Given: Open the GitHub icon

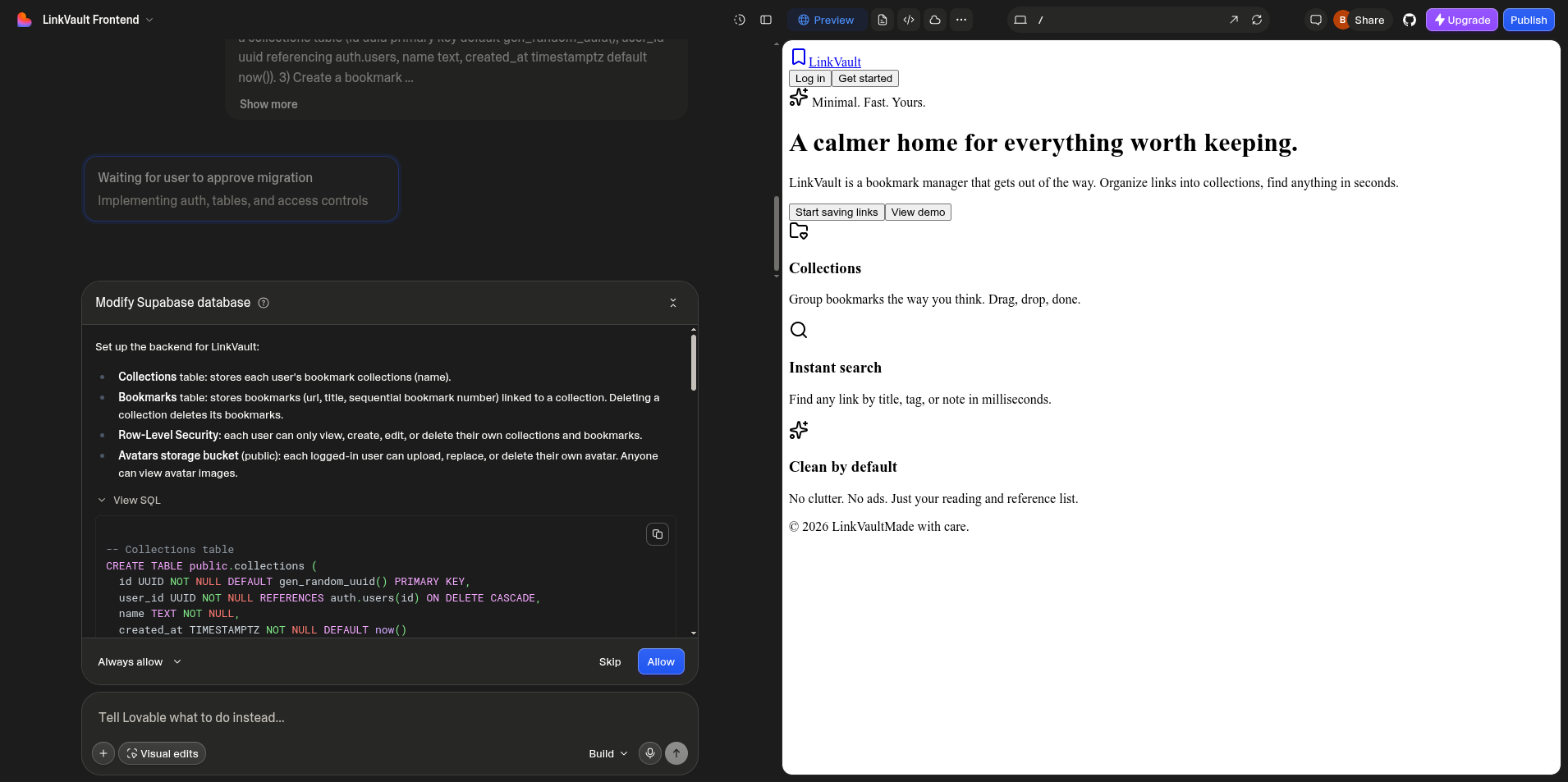Looking at the screenshot, I should click(1410, 20).
